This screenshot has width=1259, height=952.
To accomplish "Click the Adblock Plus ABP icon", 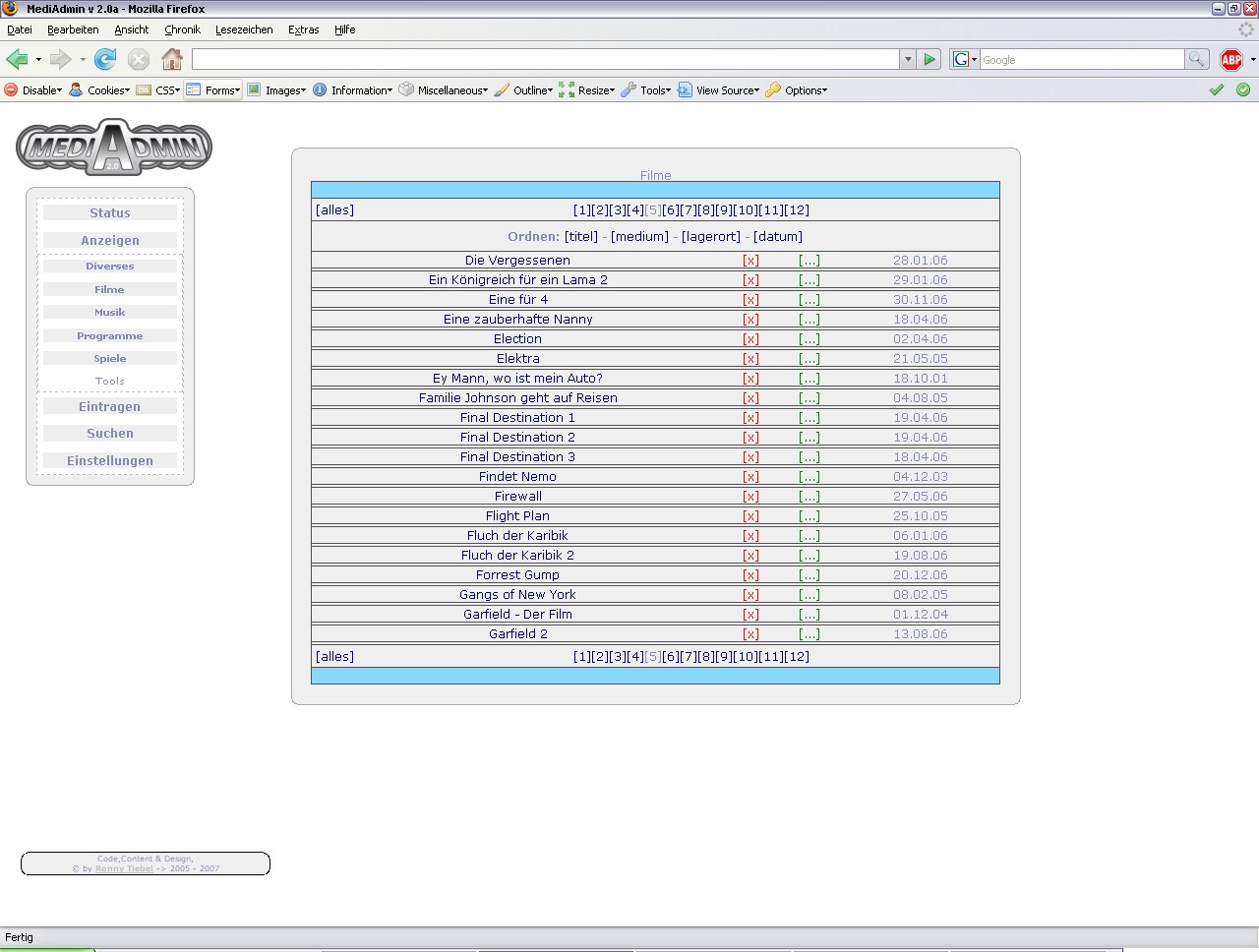I will 1230,60.
